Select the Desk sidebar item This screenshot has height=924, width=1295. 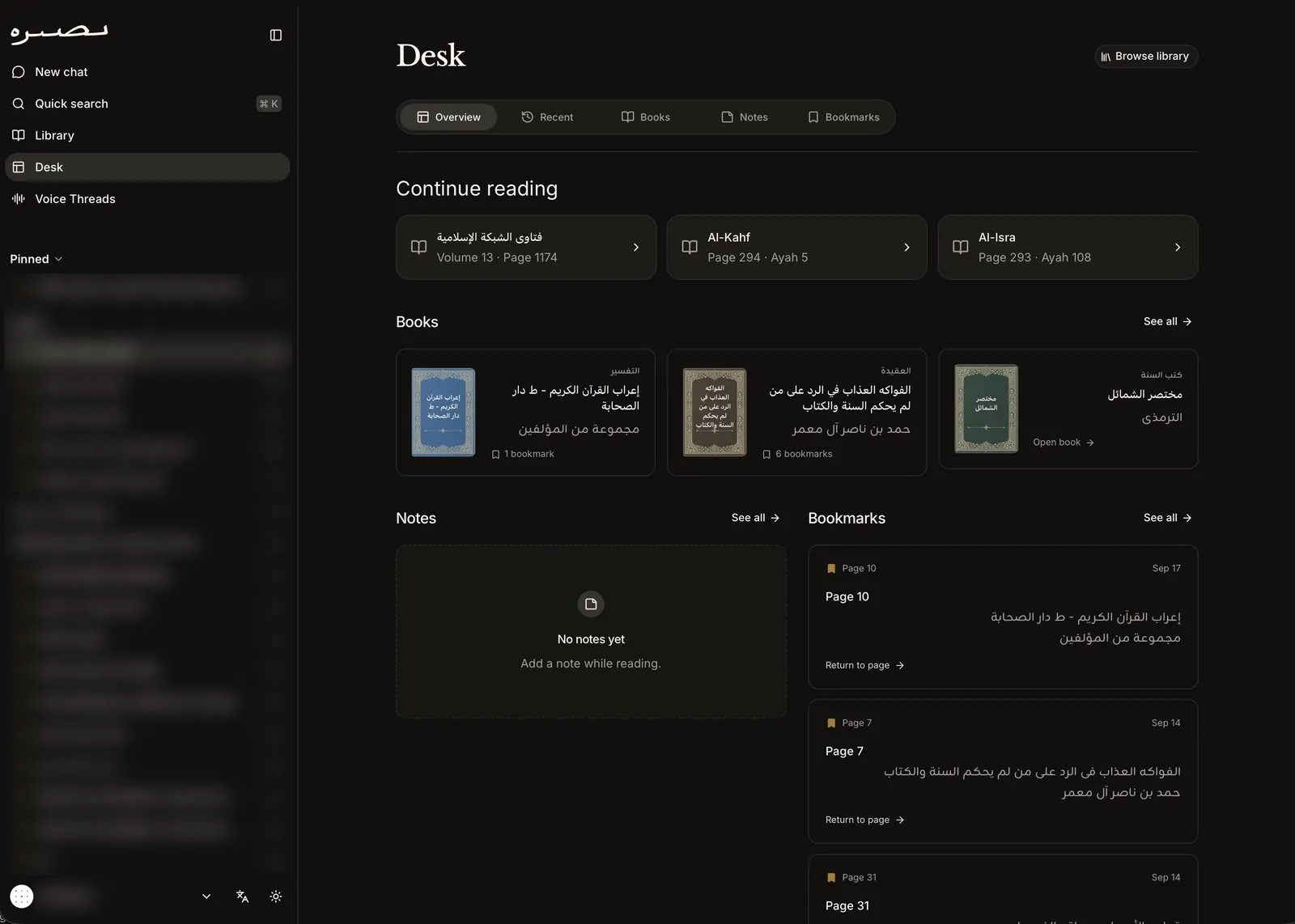[147, 167]
